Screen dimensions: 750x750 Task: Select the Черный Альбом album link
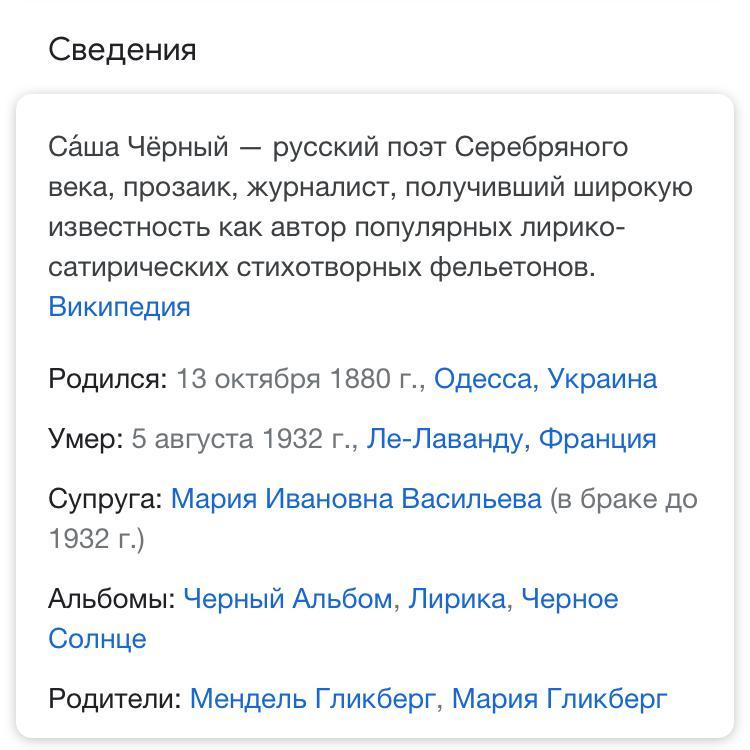288,599
